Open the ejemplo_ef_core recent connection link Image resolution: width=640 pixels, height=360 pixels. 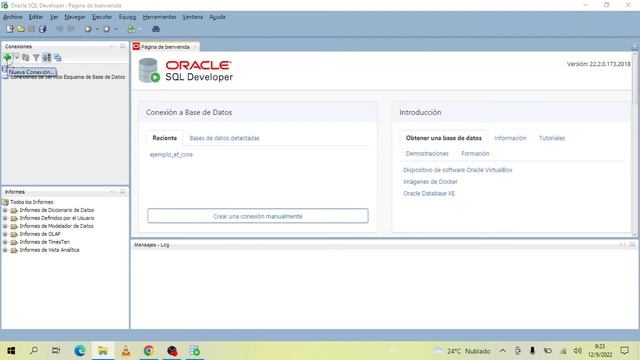[x=171, y=155]
